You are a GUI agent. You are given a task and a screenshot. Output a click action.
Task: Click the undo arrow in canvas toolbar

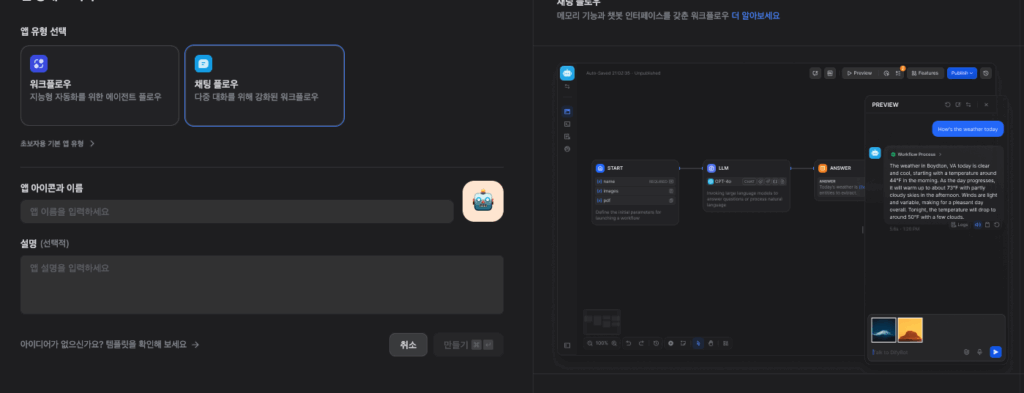click(629, 343)
